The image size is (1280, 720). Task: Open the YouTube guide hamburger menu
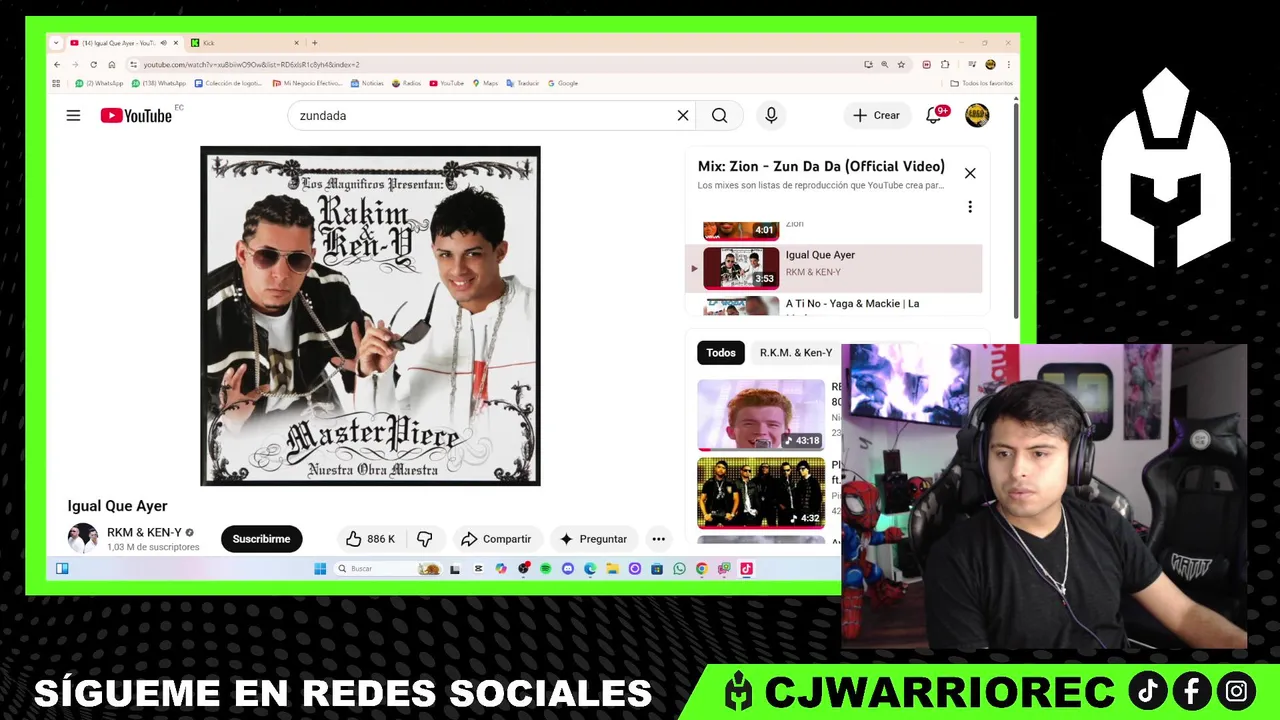click(73, 116)
